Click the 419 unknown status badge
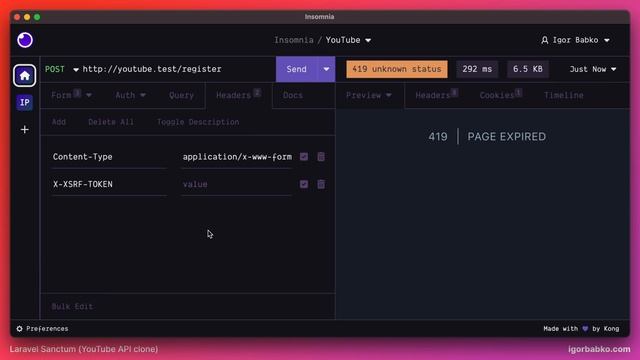Image resolution: width=640 pixels, height=360 pixels. pos(397,69)
